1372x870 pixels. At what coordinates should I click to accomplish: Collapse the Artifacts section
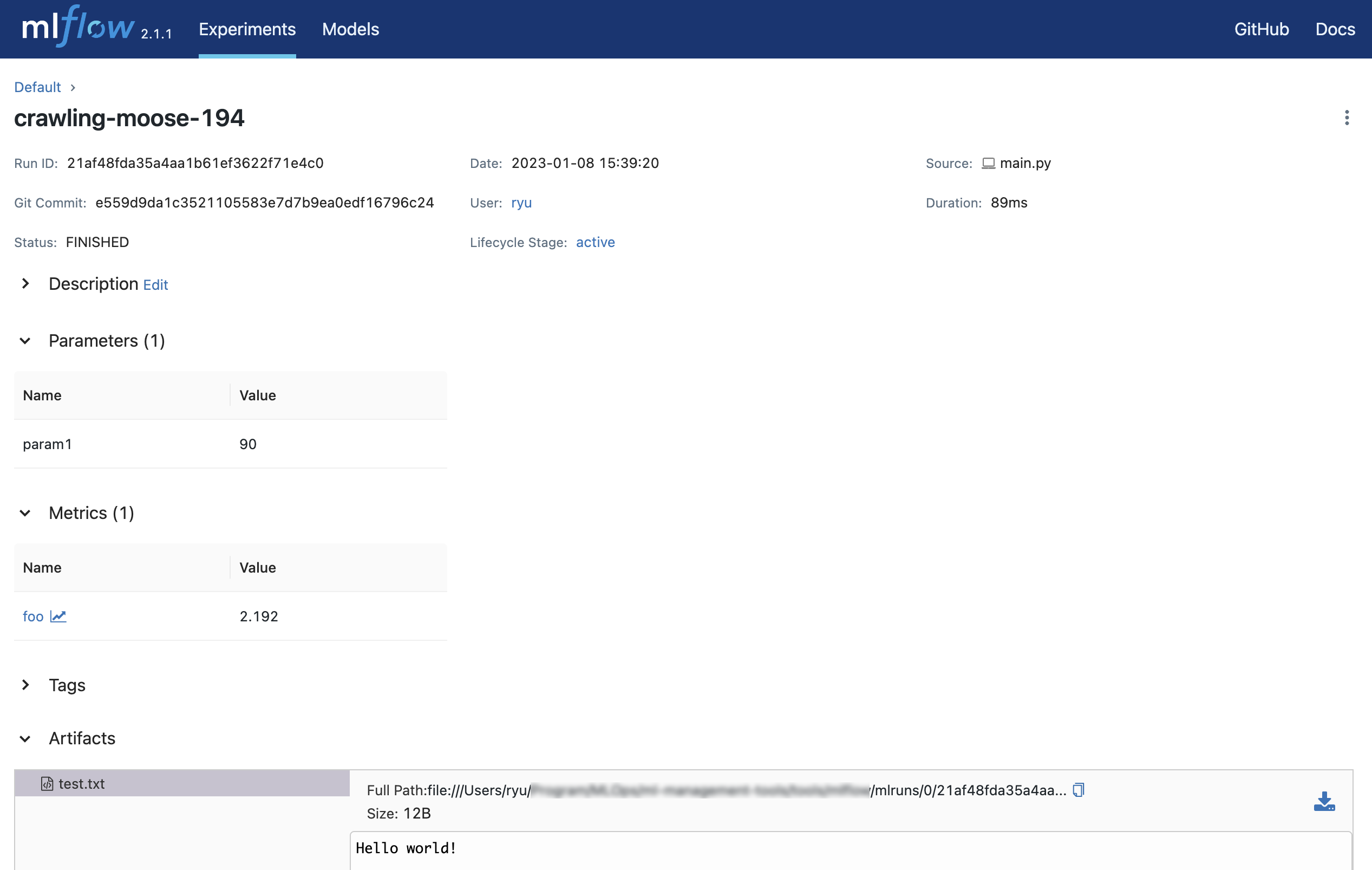pos(25,739)
